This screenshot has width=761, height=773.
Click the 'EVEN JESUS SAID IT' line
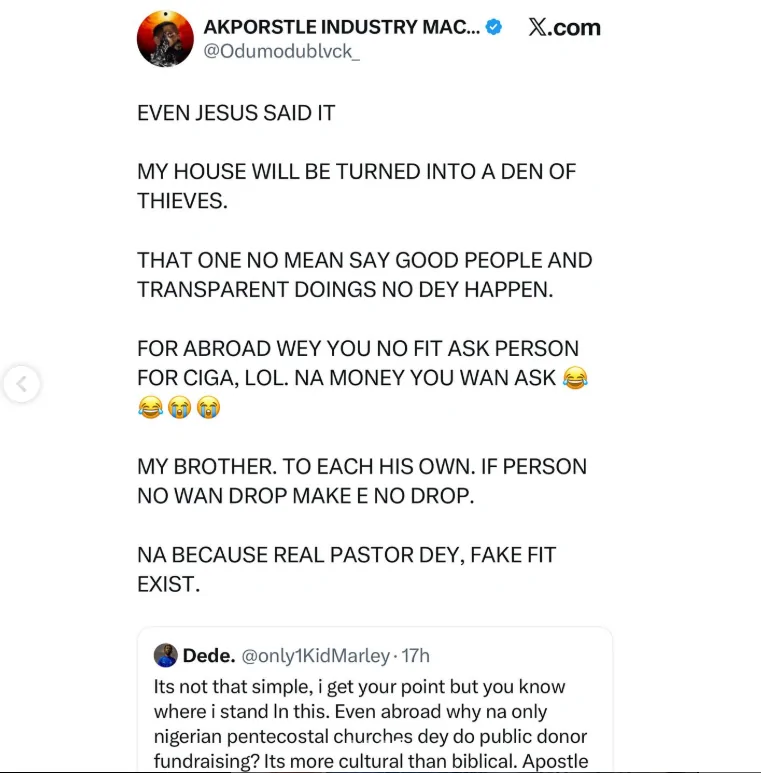point(236,114)
